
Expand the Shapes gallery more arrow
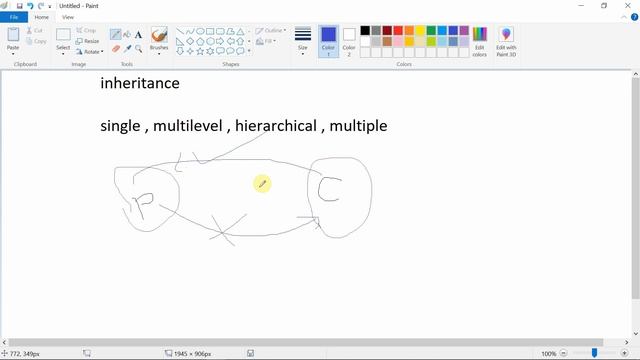click(x=249, y=51)
